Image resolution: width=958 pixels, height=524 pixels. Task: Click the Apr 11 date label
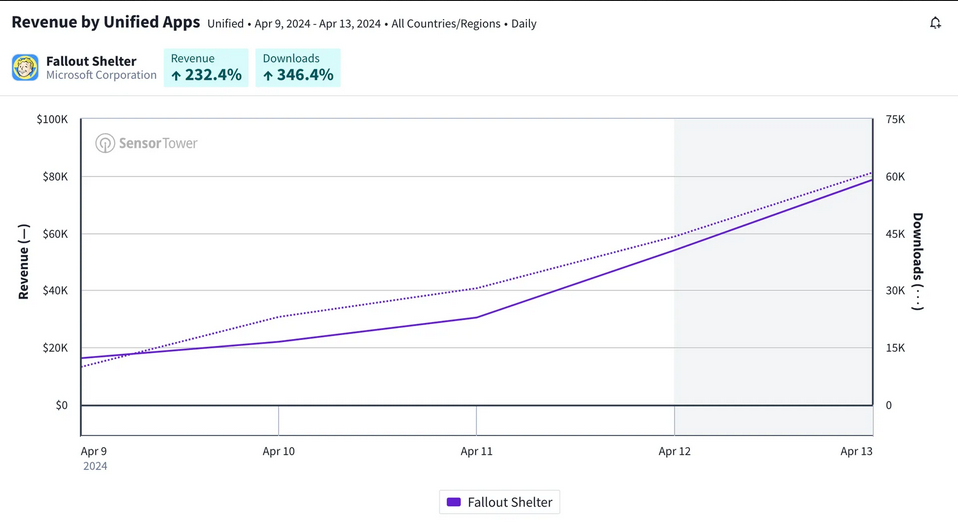click(x=476, y=451)
